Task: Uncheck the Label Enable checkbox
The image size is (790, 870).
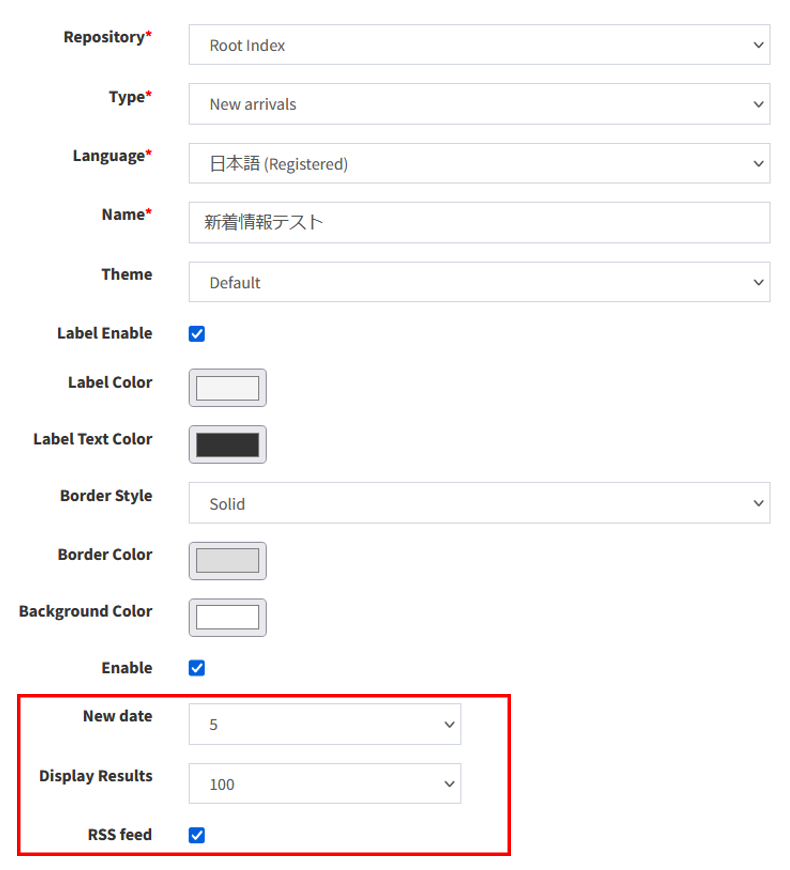Action: [x=197, y=334]
